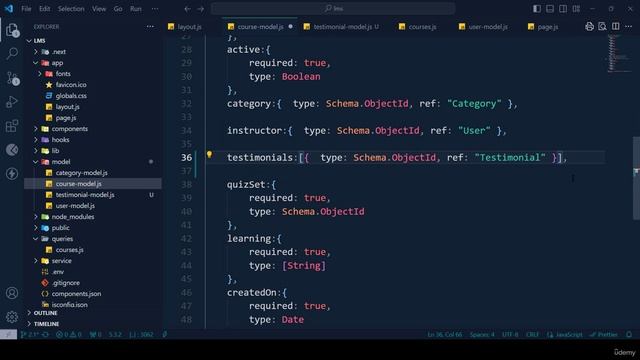Open the Accounts icon in activity bar
Image resolution: width=640 pixels, height=360 pixels.
point(12,293)
